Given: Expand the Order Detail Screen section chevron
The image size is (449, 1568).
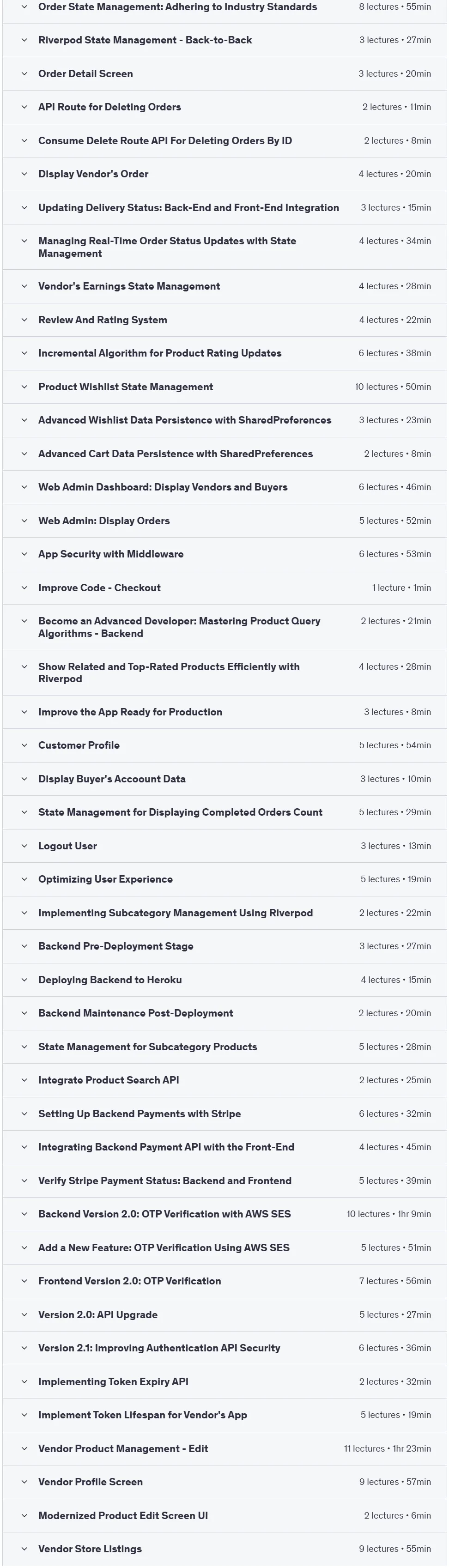Looking at the screenshot, I should [24, 73].
